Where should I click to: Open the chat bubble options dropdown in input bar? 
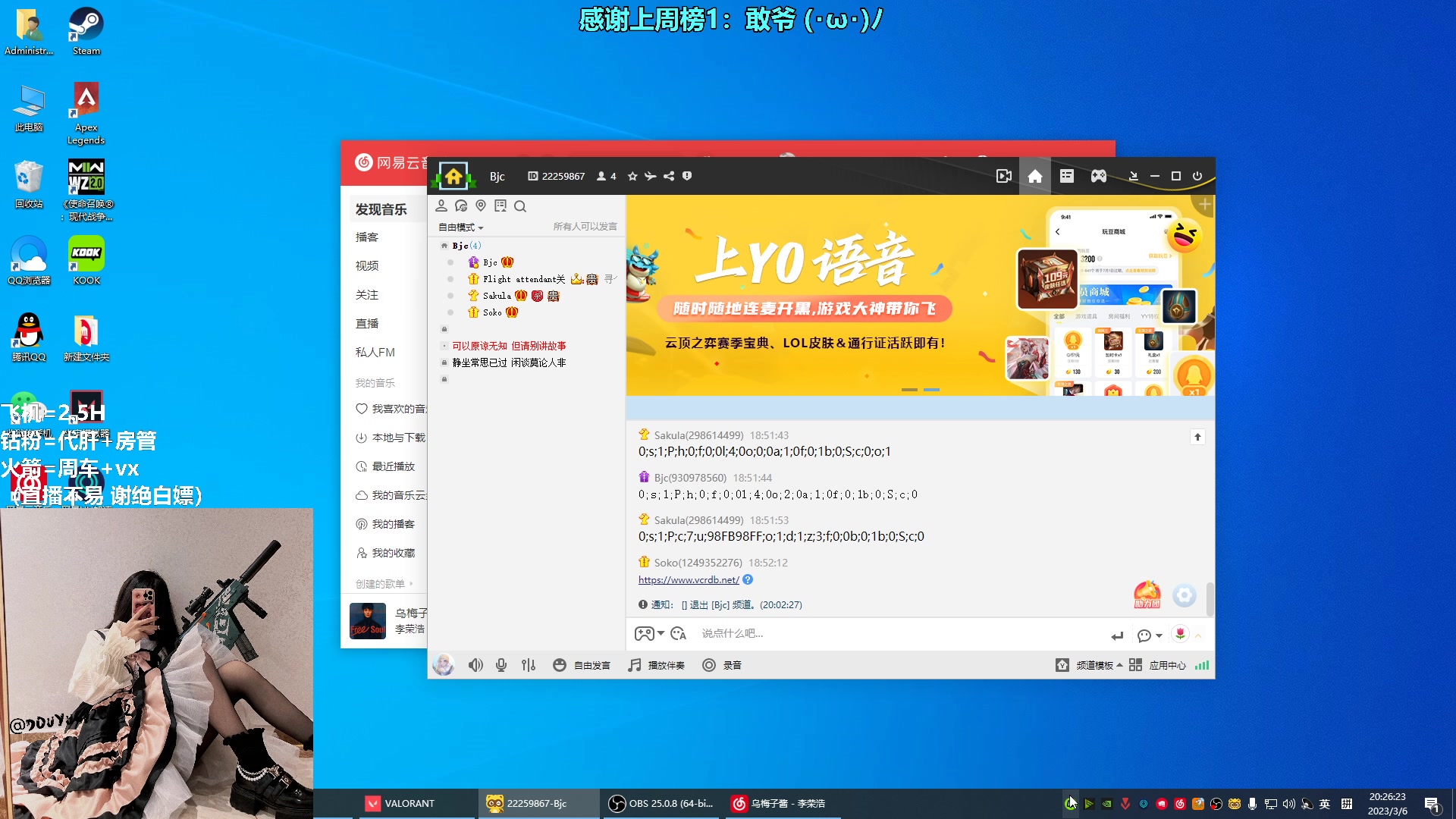(1150, 635)
